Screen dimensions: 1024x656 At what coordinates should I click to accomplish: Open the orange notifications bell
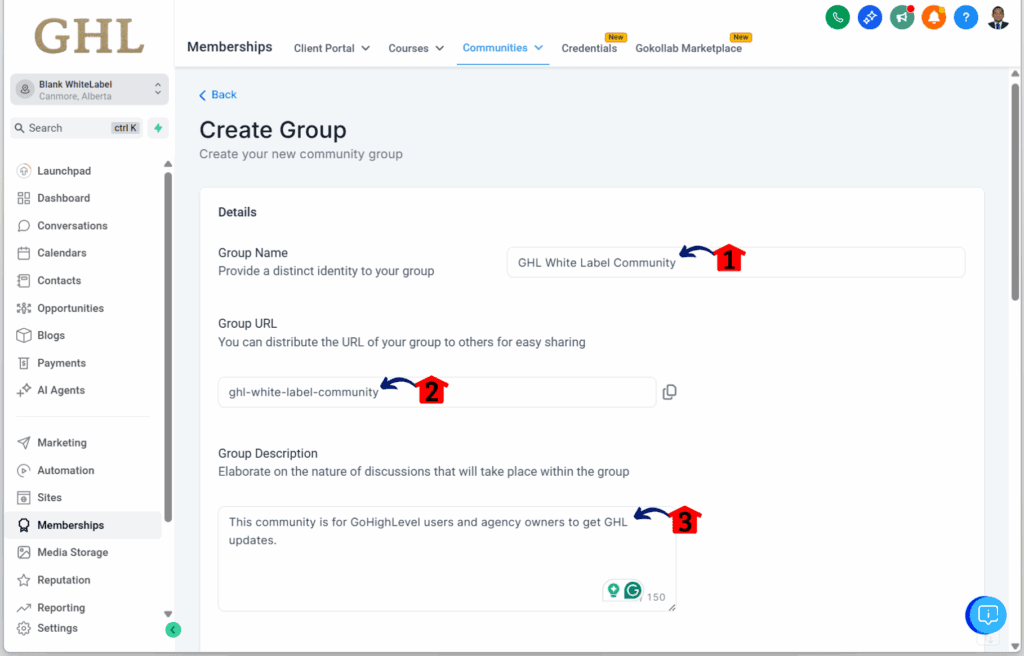[934, 17]
